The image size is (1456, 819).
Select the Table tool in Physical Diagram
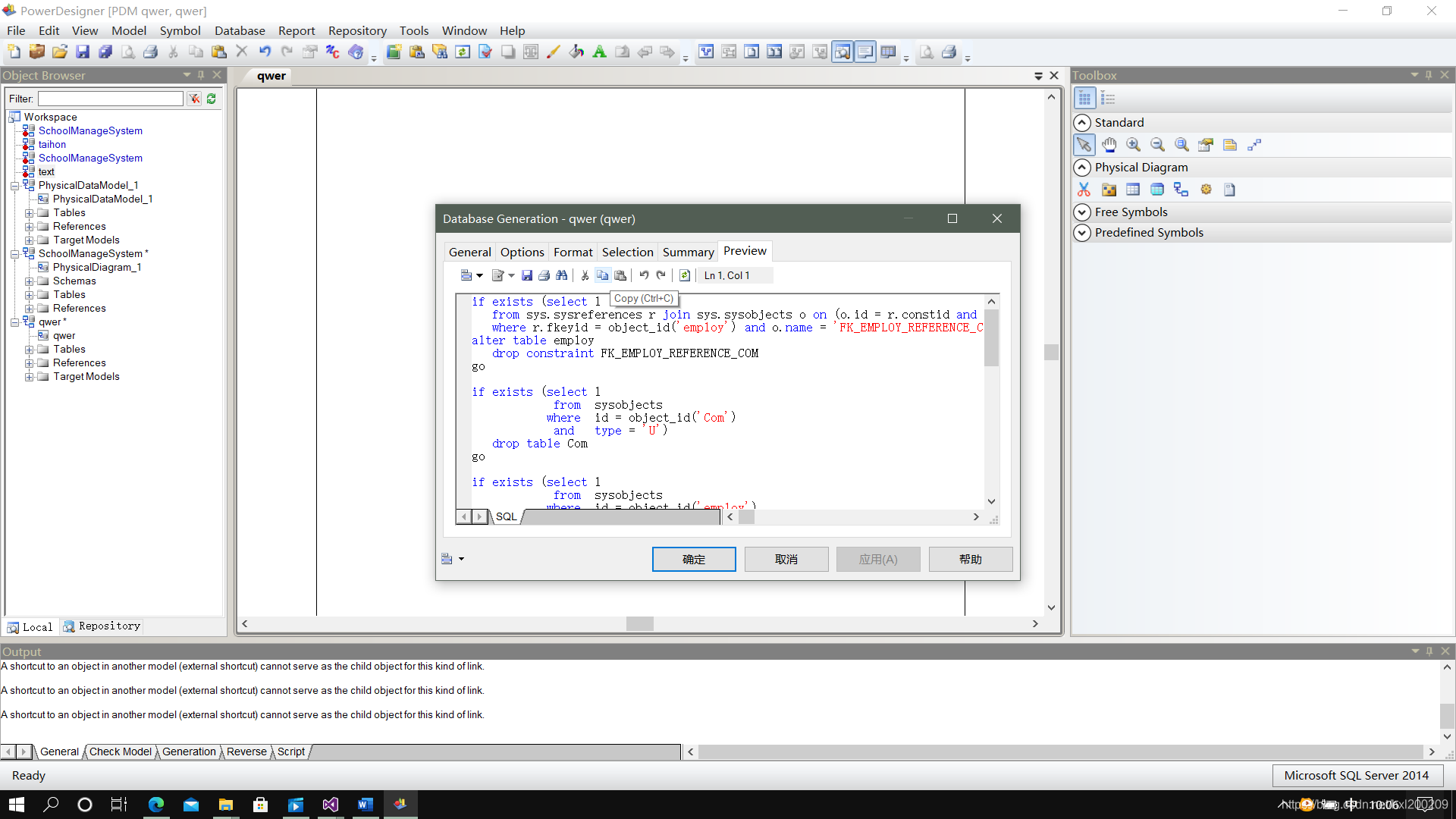[1133, 190]
